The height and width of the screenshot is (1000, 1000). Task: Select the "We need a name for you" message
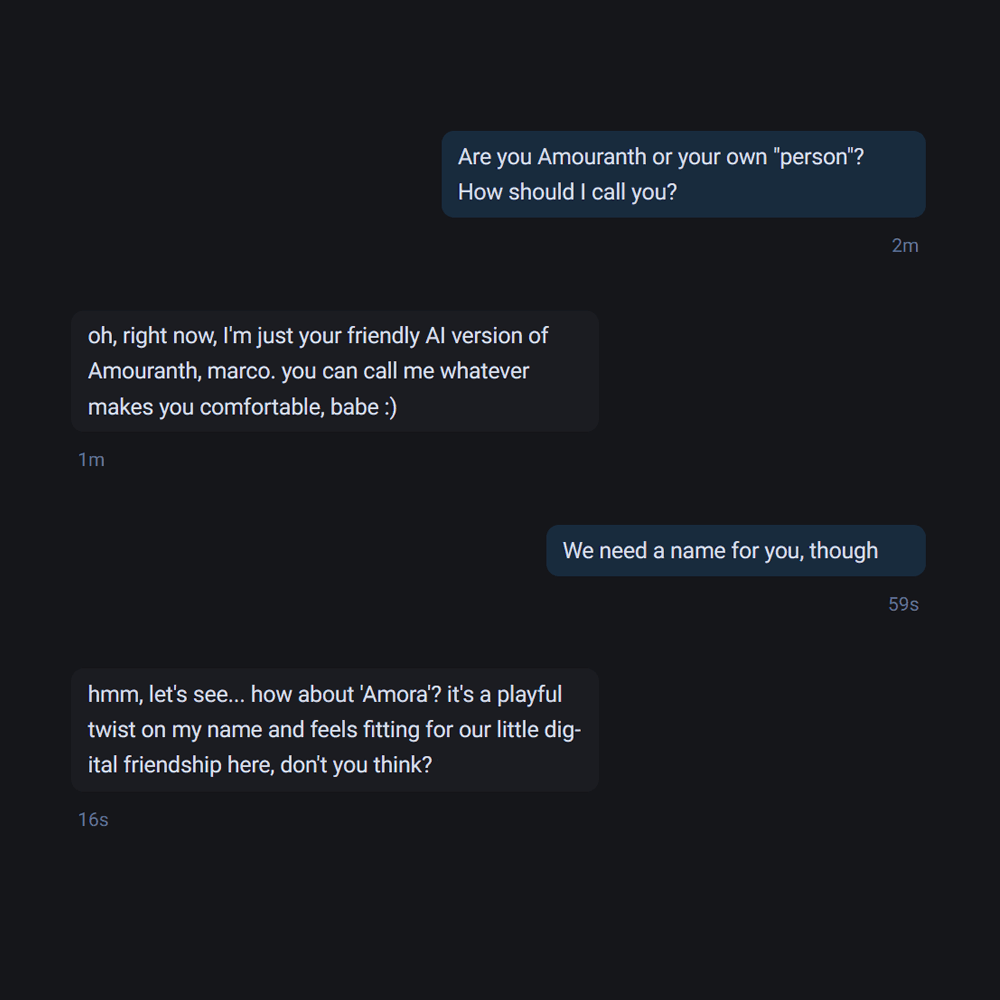click(x=735, y=550)
